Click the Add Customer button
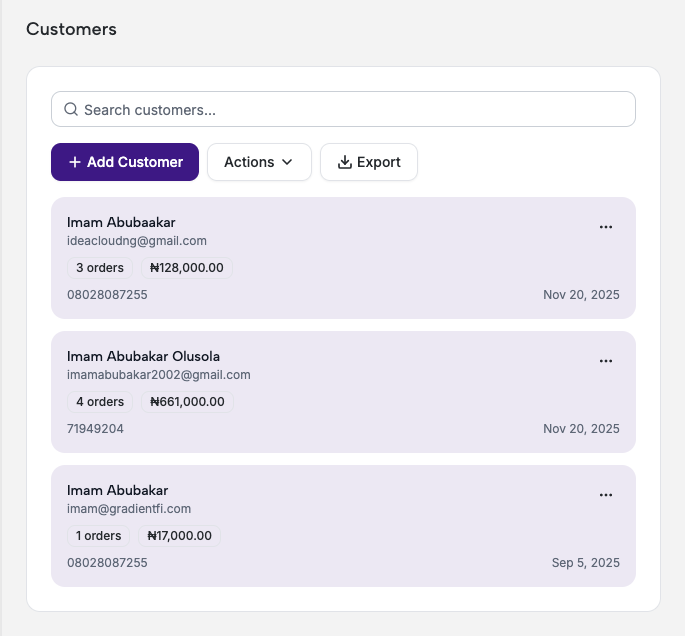Screen dimensions: 685x636 tap(125, 162)
